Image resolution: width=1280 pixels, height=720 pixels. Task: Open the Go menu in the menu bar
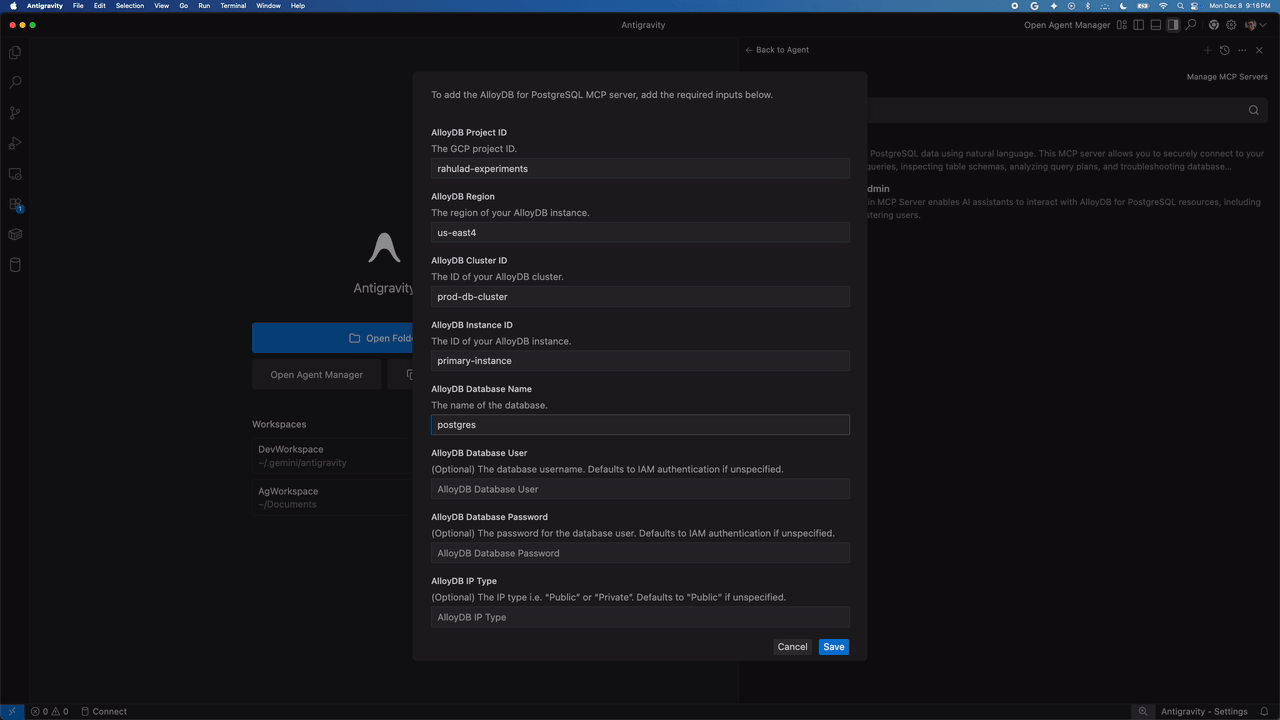(x=183, y=6)
